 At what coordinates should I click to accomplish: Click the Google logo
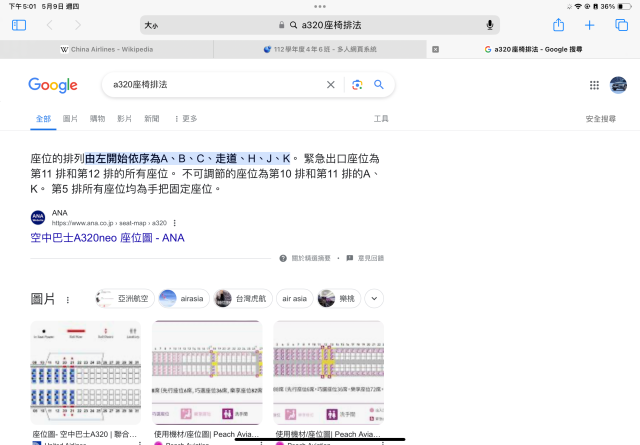(x=53, y=85)
